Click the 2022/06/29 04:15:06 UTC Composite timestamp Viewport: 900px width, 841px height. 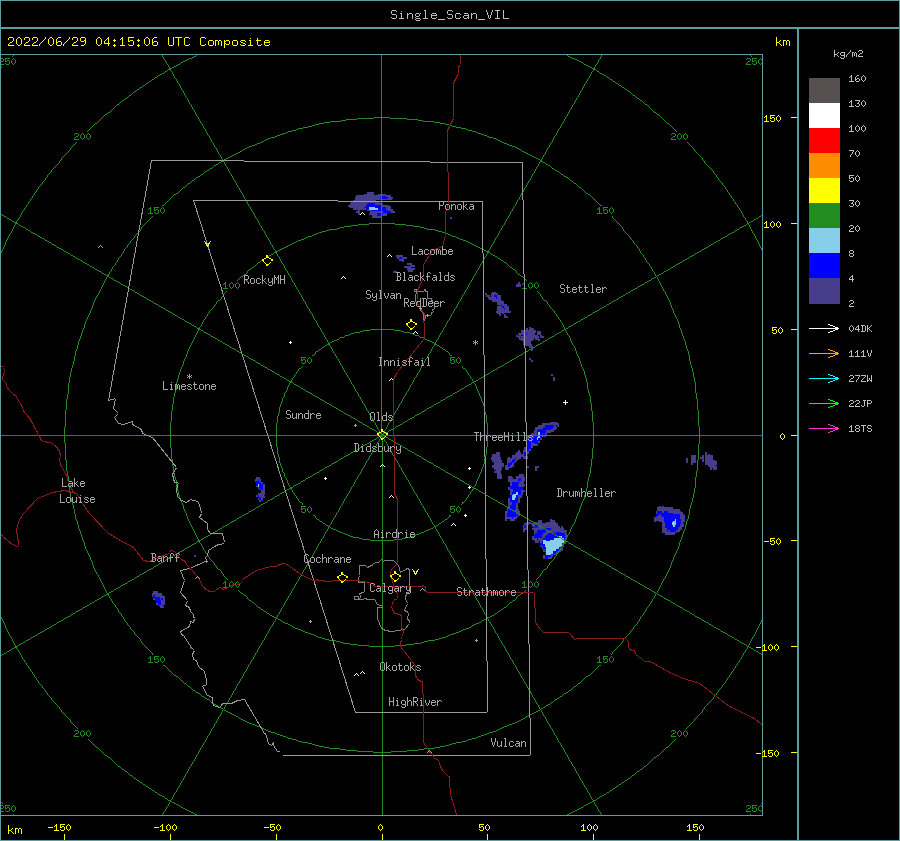(x=138, y=42)
